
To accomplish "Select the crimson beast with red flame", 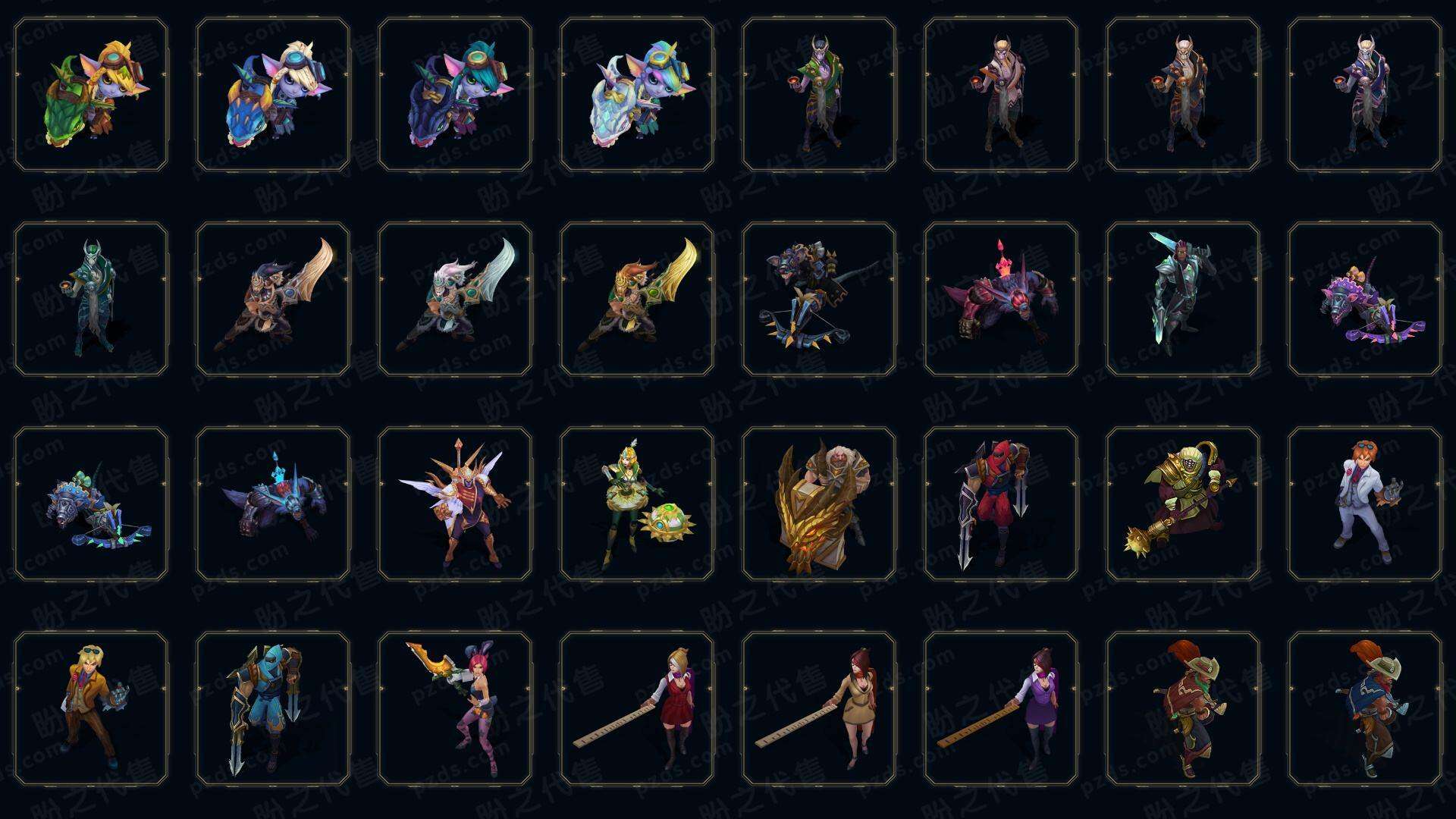I will coord(1001,300).
